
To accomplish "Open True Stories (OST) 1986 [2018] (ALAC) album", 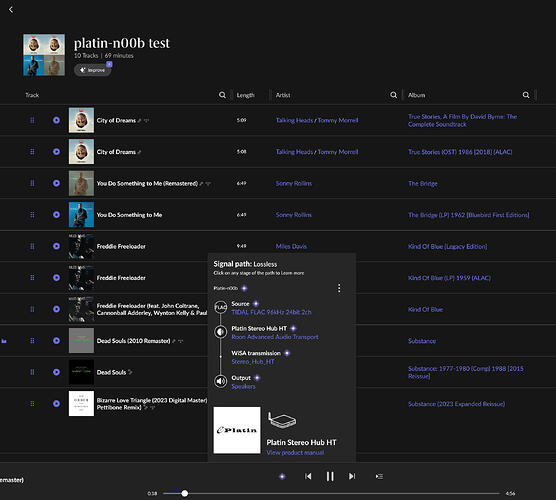I will pyautogui.click(x=460, y=152).
